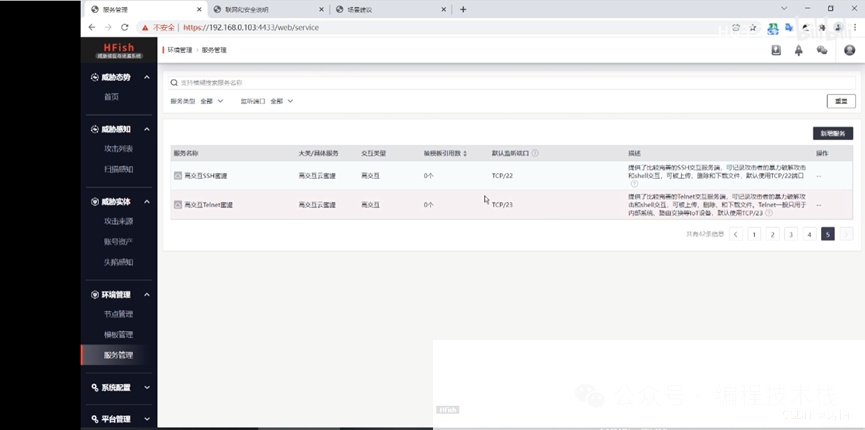This screenshot has height=430, width=865.
Task: Close the 联网和安全说明 browser tab
Action: pyautogui.click(x=322, y=9)
